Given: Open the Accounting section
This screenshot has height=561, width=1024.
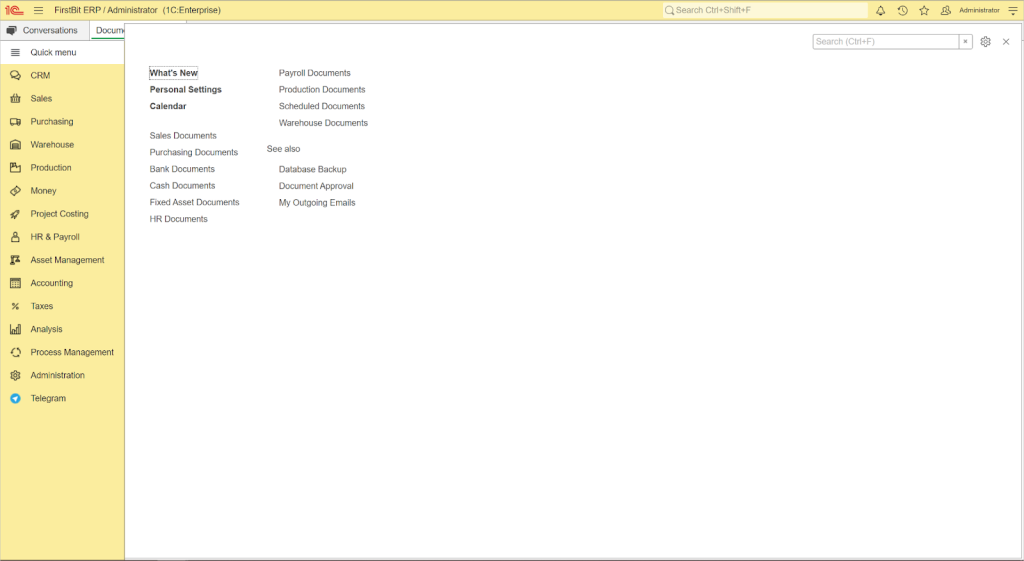Looking at the screenshot, I should [x=62, y=283].
